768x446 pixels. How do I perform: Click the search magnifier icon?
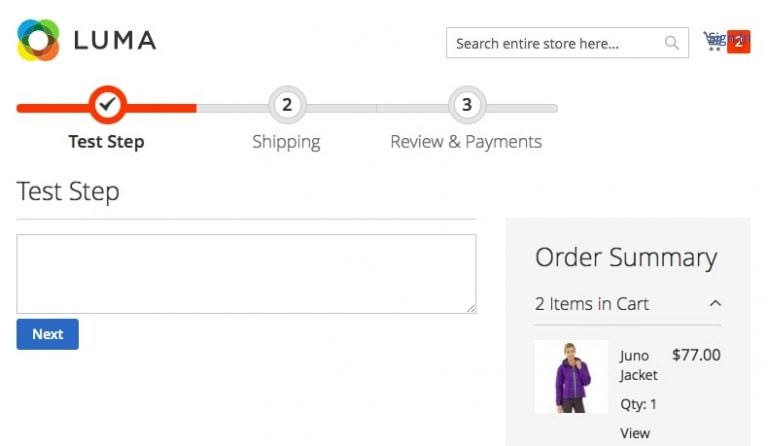coord(672,43)
